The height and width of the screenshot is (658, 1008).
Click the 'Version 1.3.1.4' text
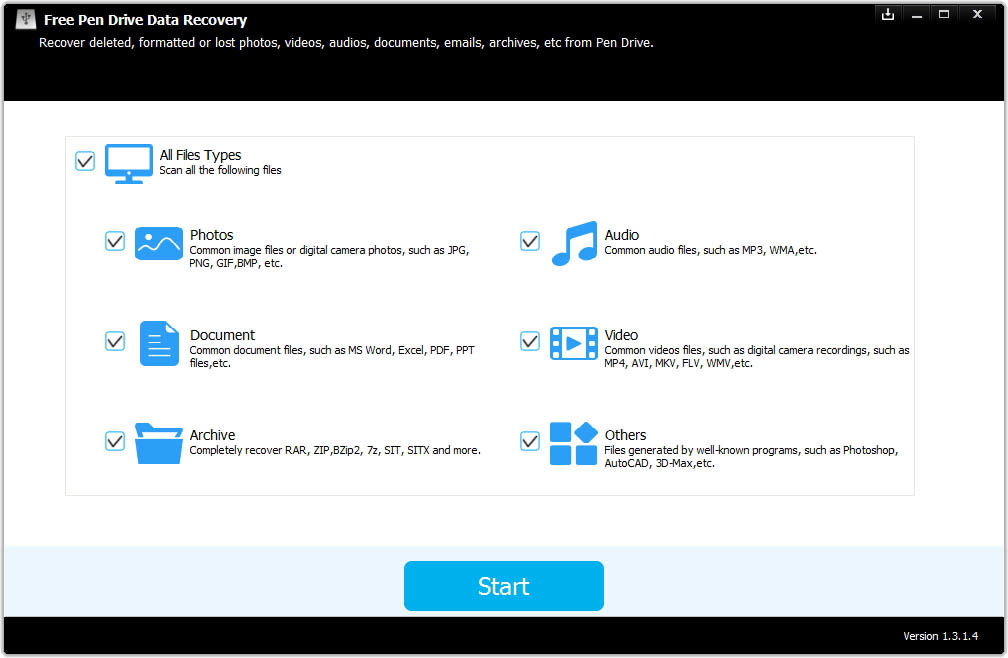pos(940,636)
